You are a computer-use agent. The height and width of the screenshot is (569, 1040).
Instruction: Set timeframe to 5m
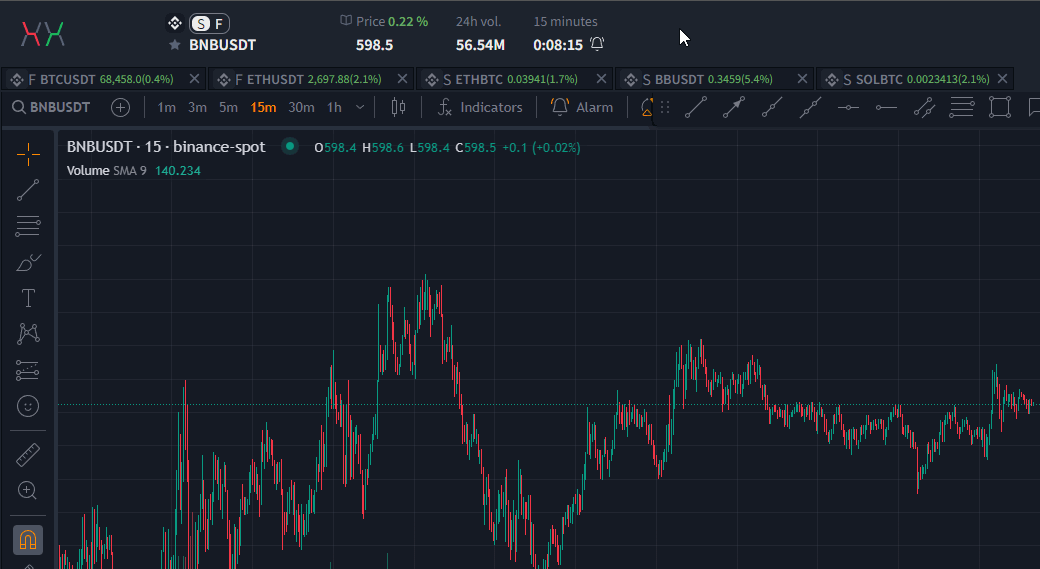(228, 107)
